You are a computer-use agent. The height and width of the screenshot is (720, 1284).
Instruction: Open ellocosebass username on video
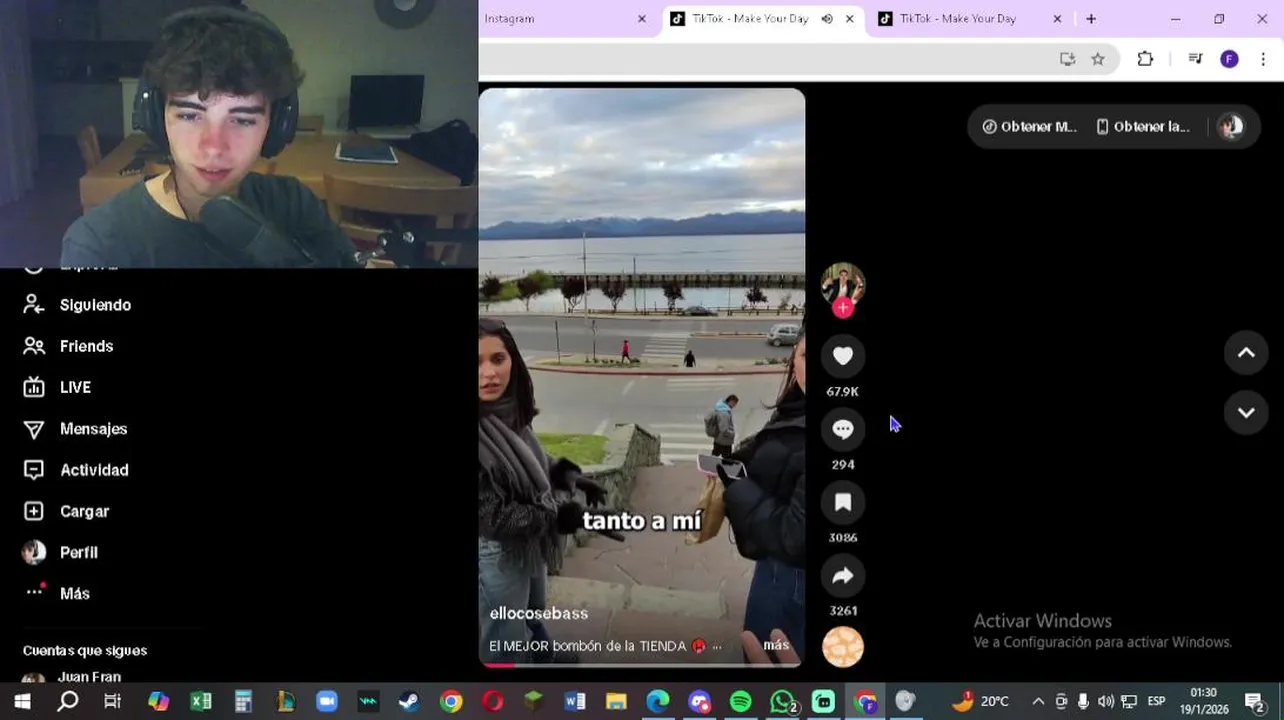539,613
